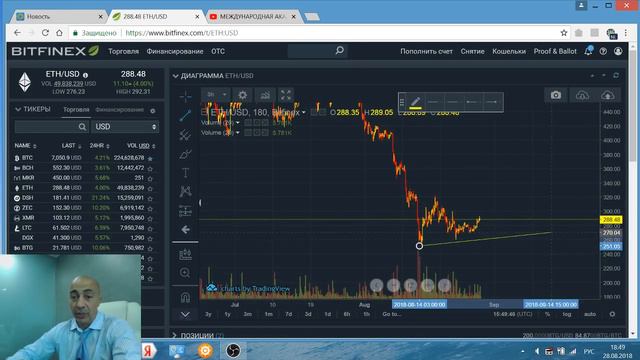The height and width of the screenshot is (360, 640).
Task: Select the pattern drawing tool
Action: click(185, 191)
